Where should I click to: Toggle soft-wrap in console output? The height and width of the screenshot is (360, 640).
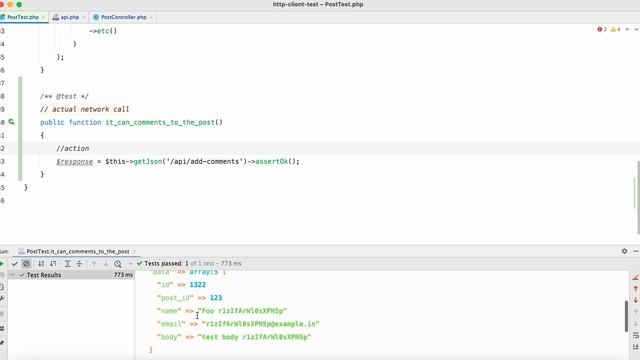(x=636, y=335)
